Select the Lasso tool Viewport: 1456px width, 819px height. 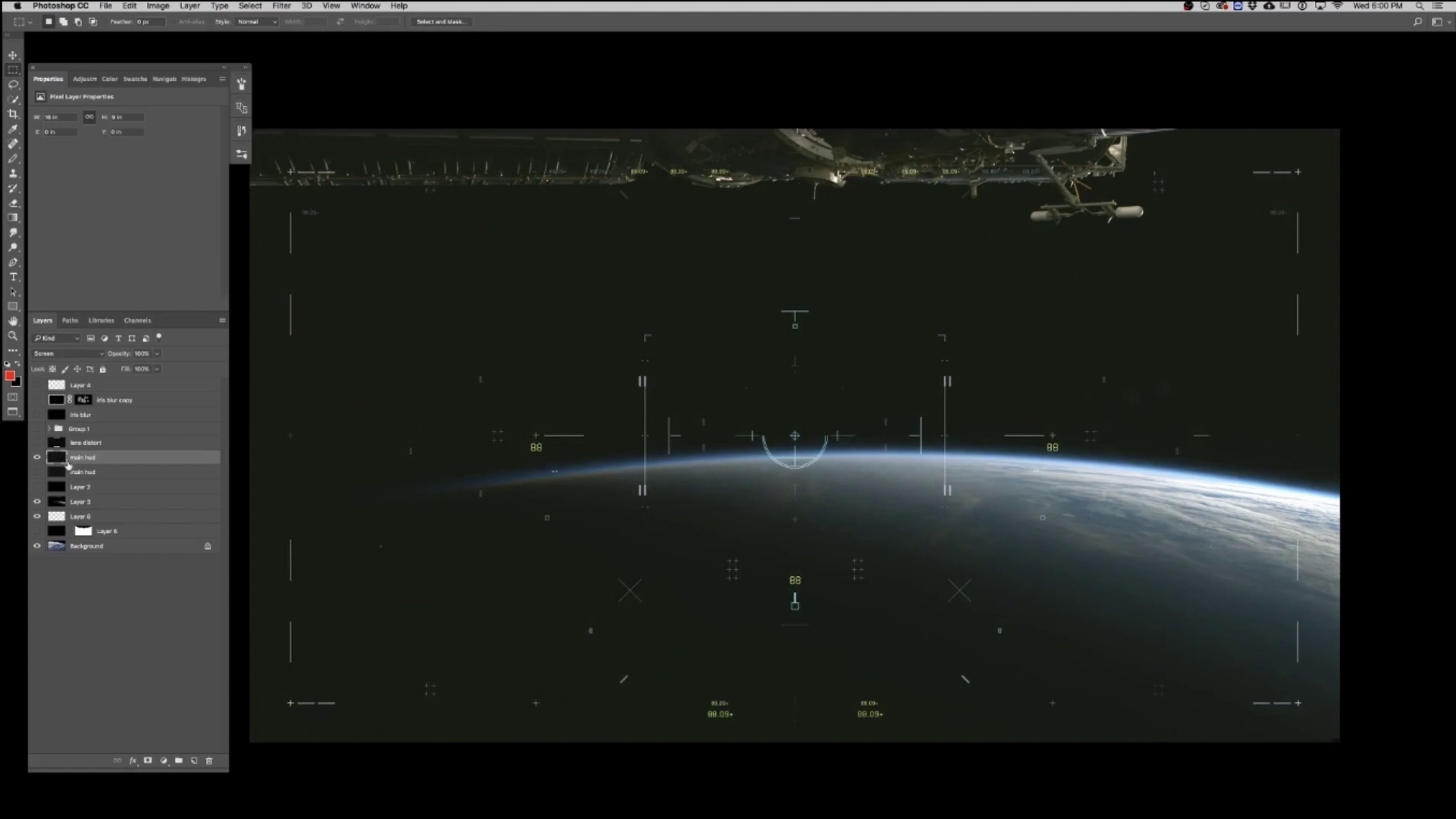(x=13, y=84)
